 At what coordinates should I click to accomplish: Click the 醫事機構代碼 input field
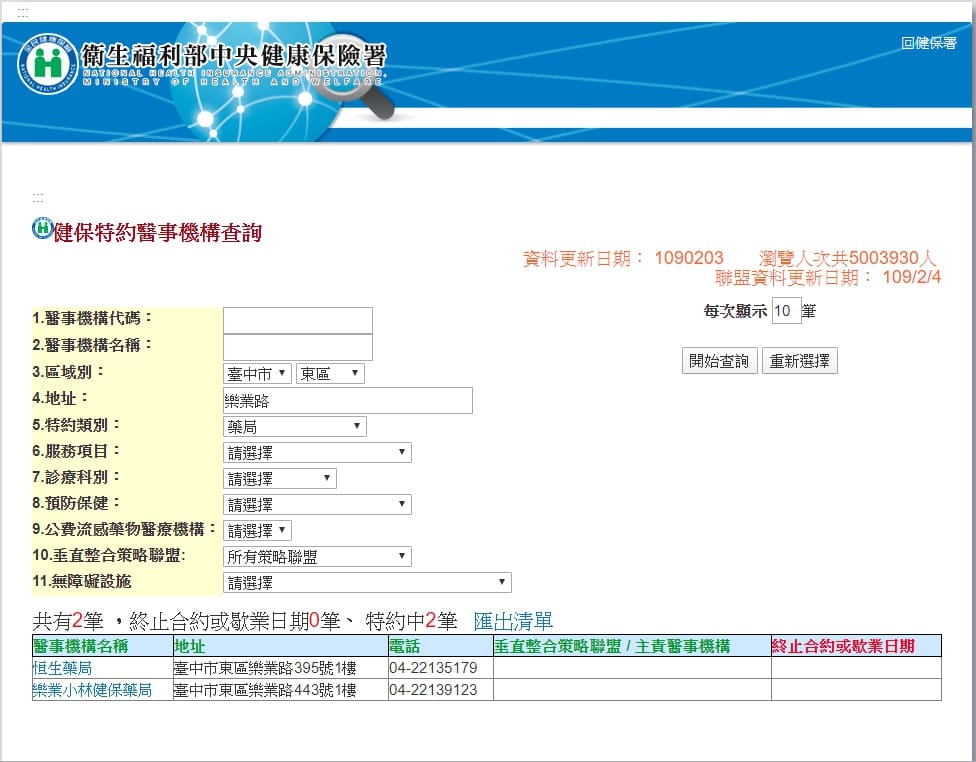click(x=297, y=320)
